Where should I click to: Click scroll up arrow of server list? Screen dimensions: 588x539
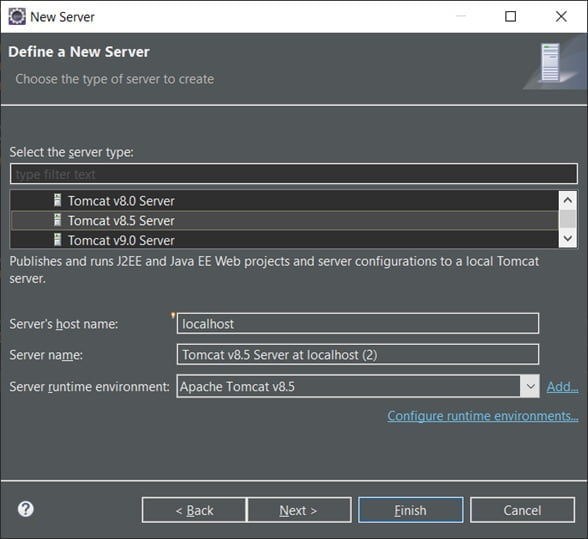(567, 200)
